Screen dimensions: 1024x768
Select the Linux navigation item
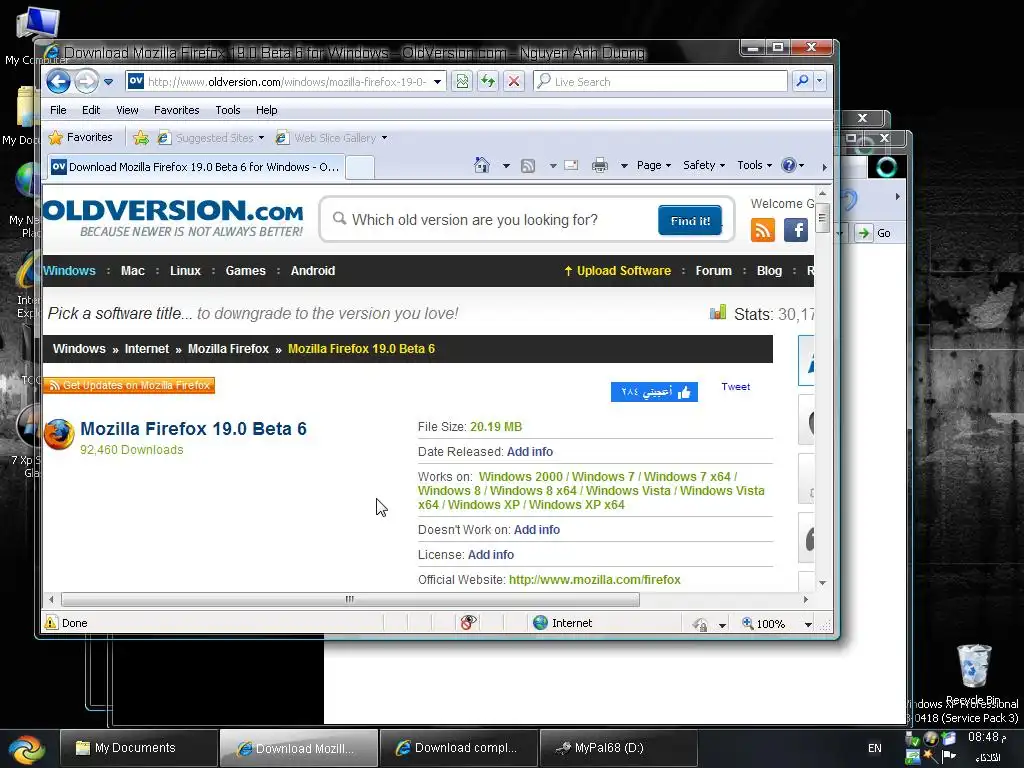[185, 270]
